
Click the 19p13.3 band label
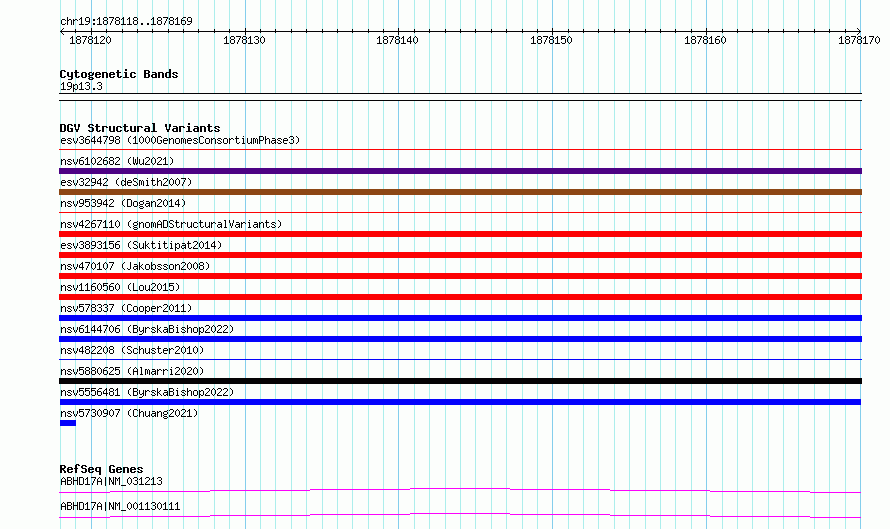81,86
